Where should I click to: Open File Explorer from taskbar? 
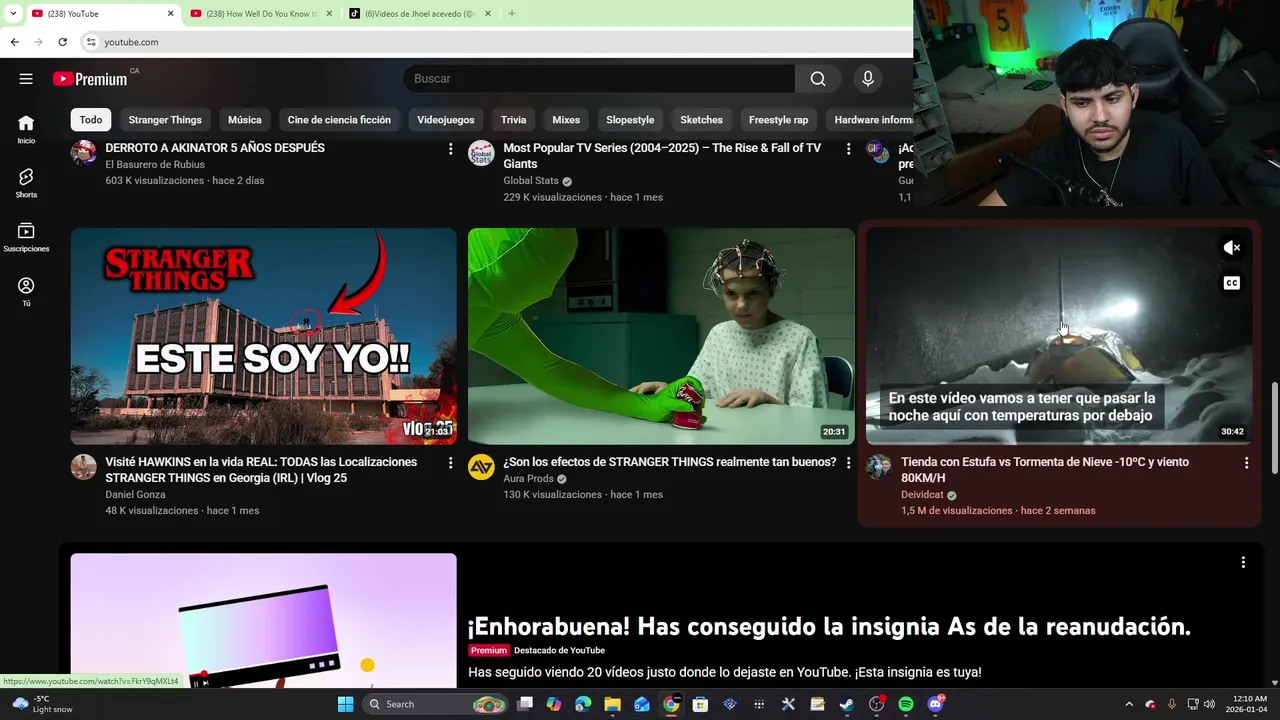(x=612, y=704)
